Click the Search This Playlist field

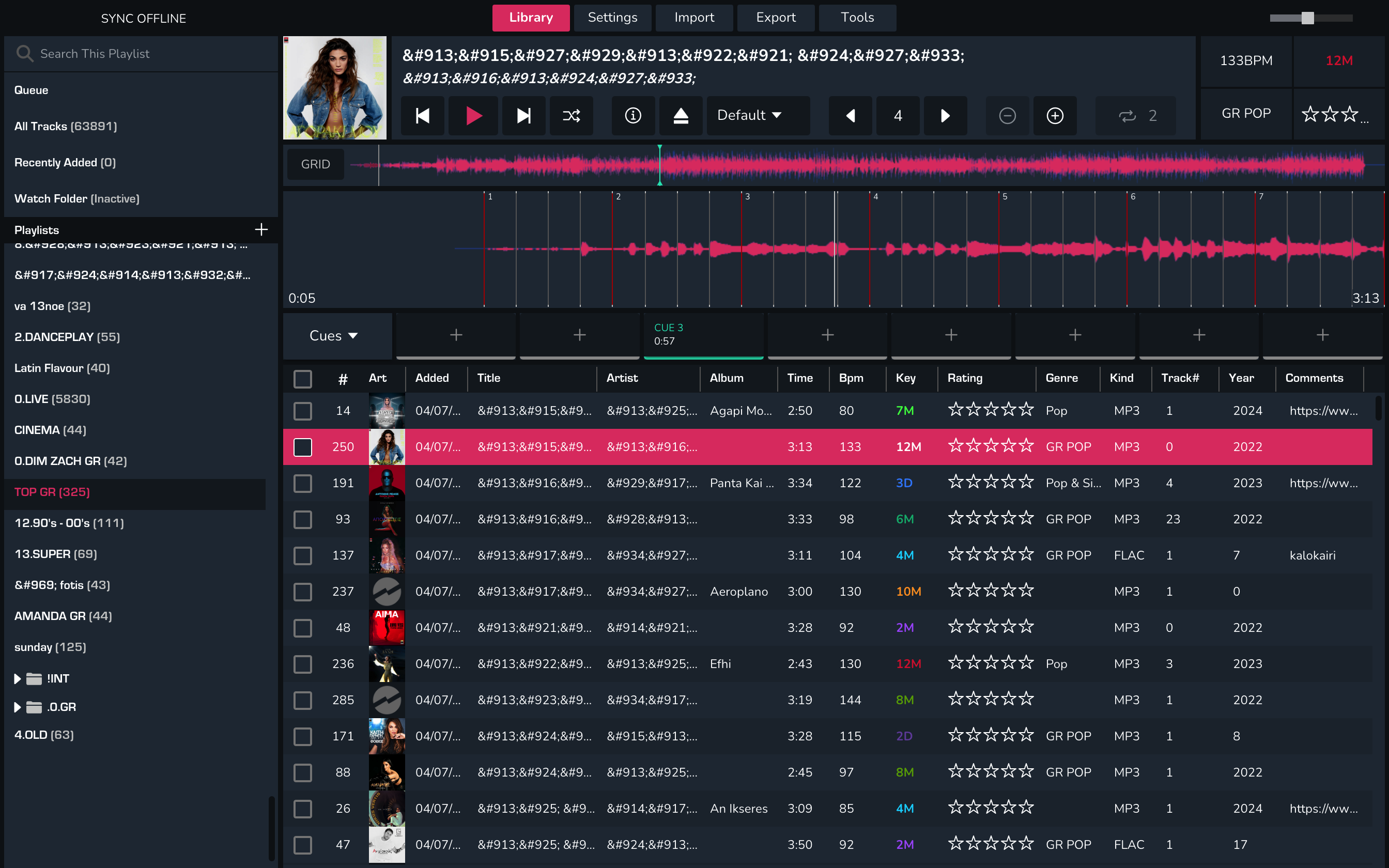(149, 54)
